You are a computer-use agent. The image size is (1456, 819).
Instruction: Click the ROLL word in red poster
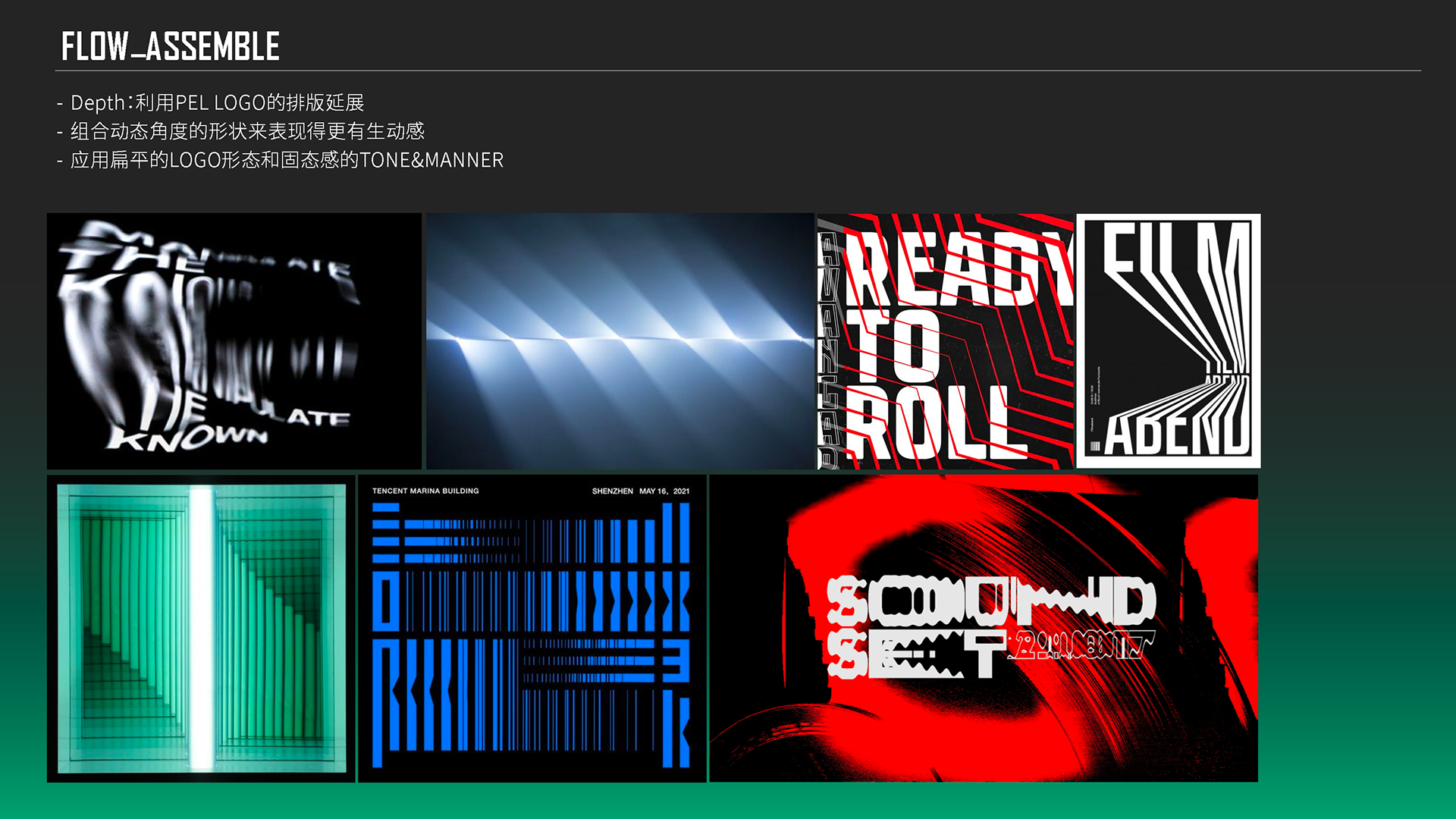(937, 423)
